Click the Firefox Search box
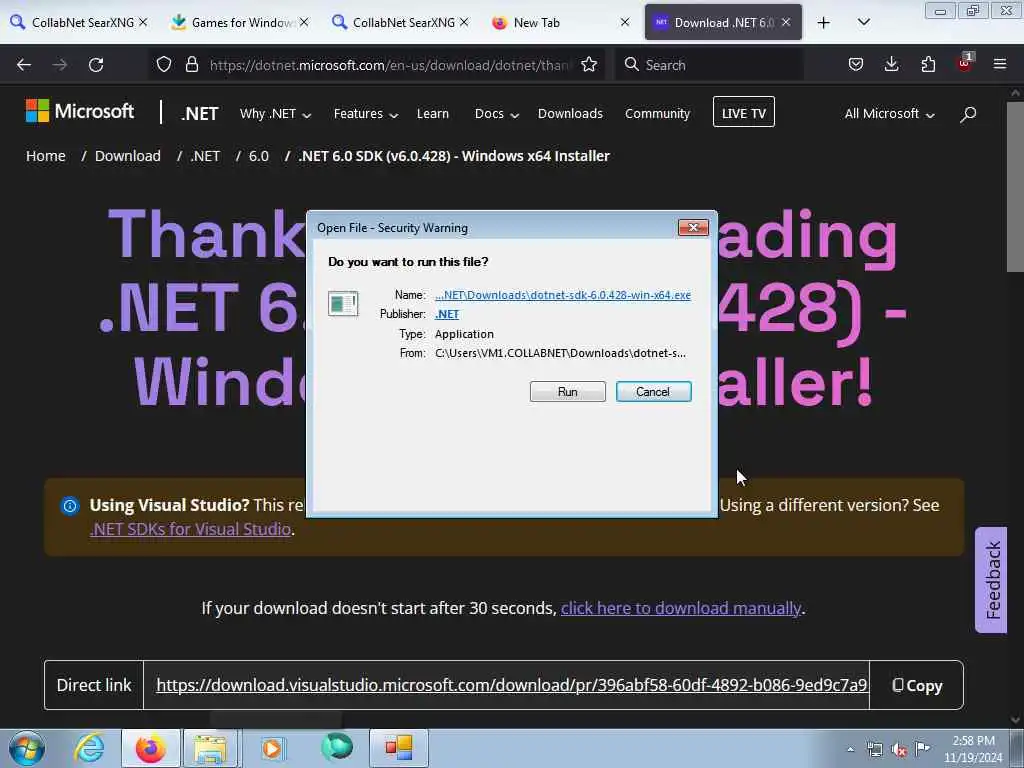Viewport: 1024px width, 768px height. point(709,65)
